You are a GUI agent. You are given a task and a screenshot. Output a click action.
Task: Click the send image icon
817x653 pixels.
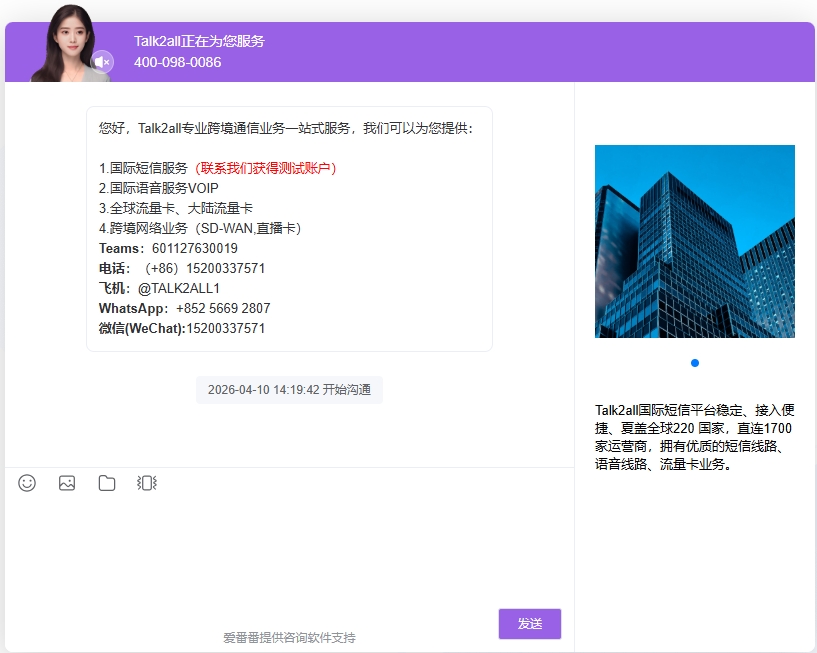point(67,483)
